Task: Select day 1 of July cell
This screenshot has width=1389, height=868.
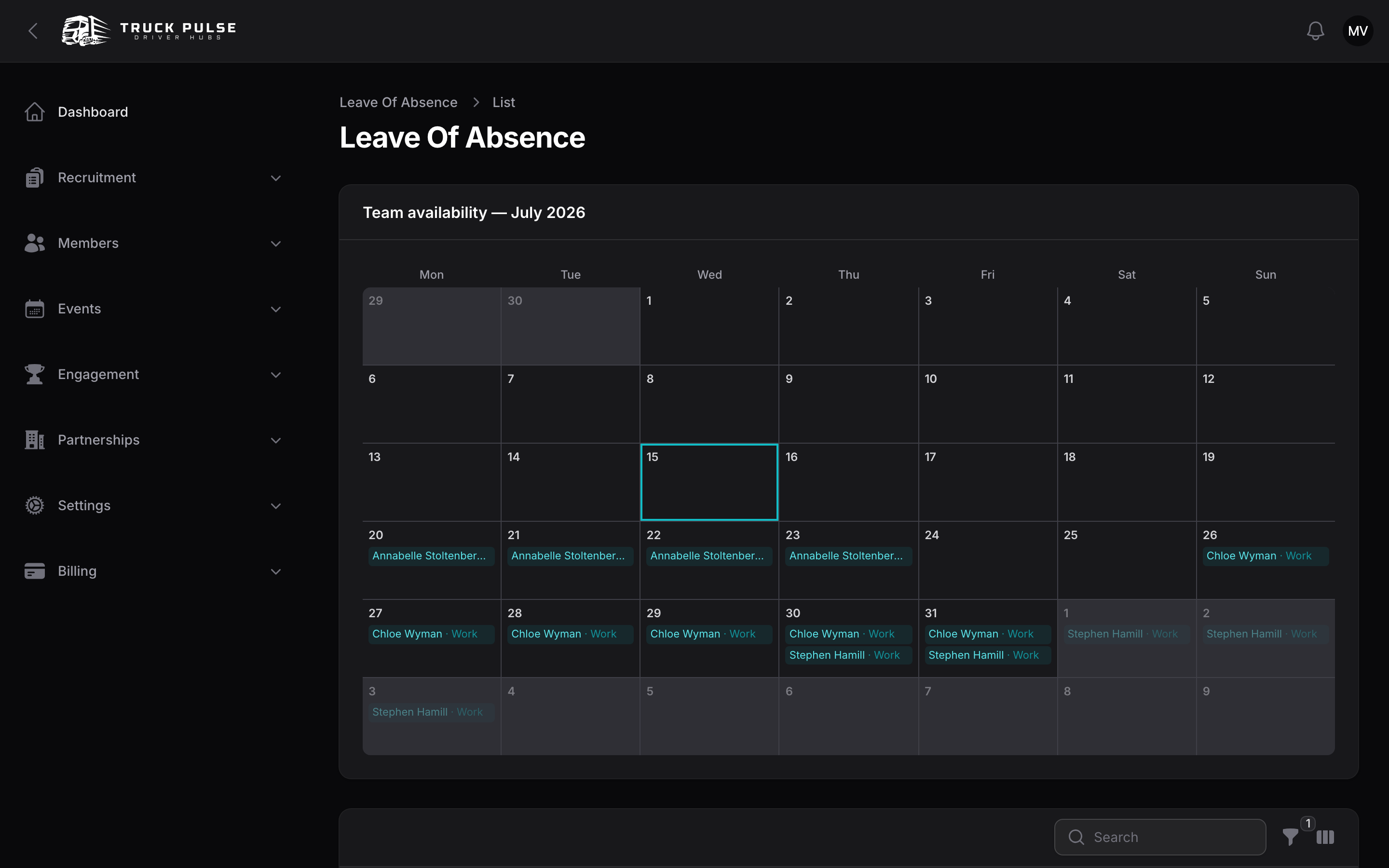Action: (x=709, y=326)
